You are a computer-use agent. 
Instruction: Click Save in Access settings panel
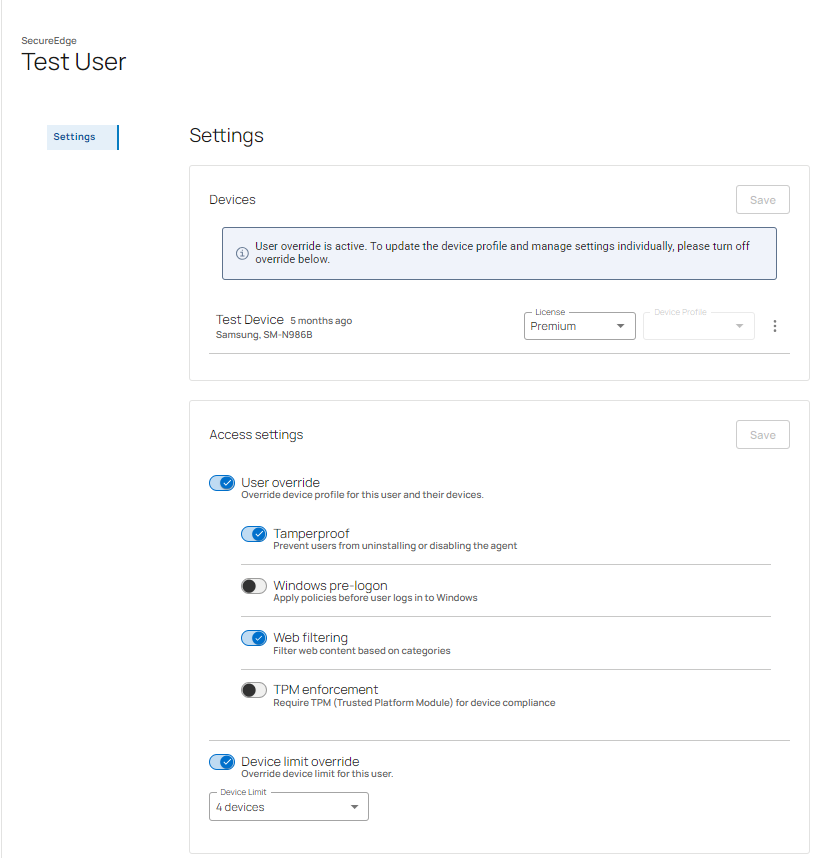(762, 435)
